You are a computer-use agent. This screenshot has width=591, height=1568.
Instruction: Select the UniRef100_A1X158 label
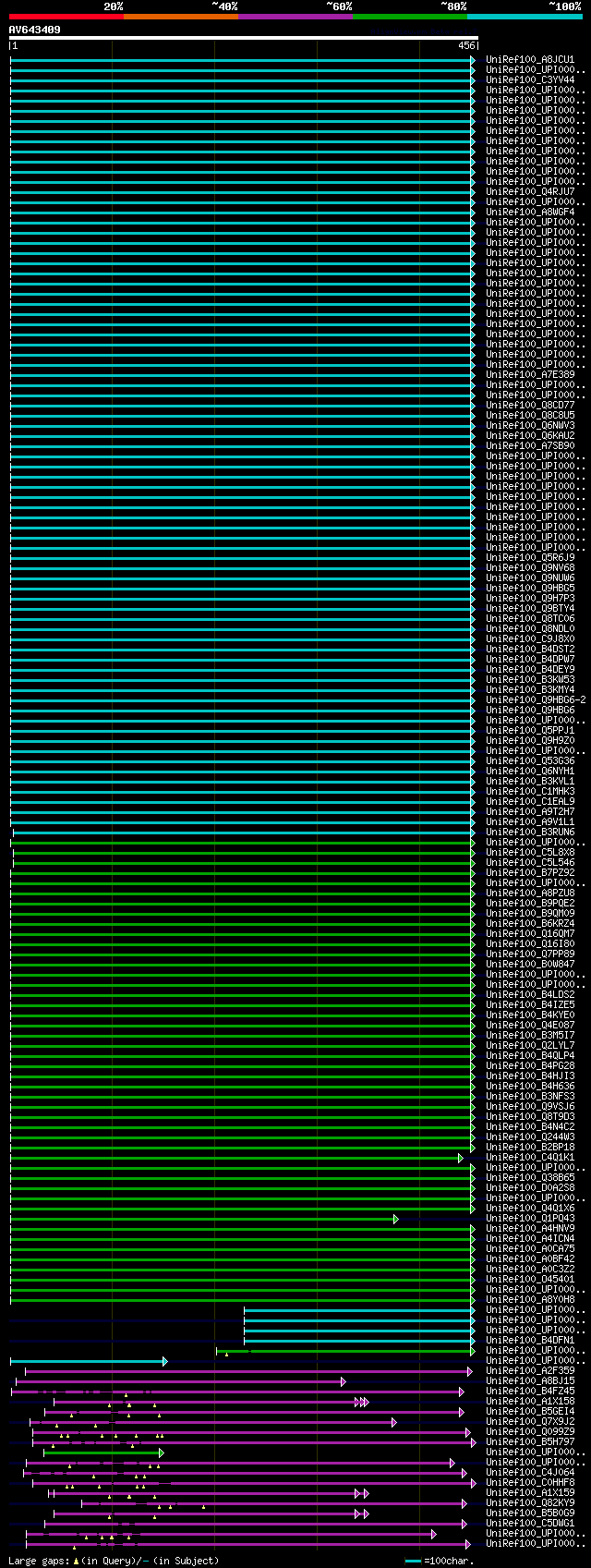530,1402
